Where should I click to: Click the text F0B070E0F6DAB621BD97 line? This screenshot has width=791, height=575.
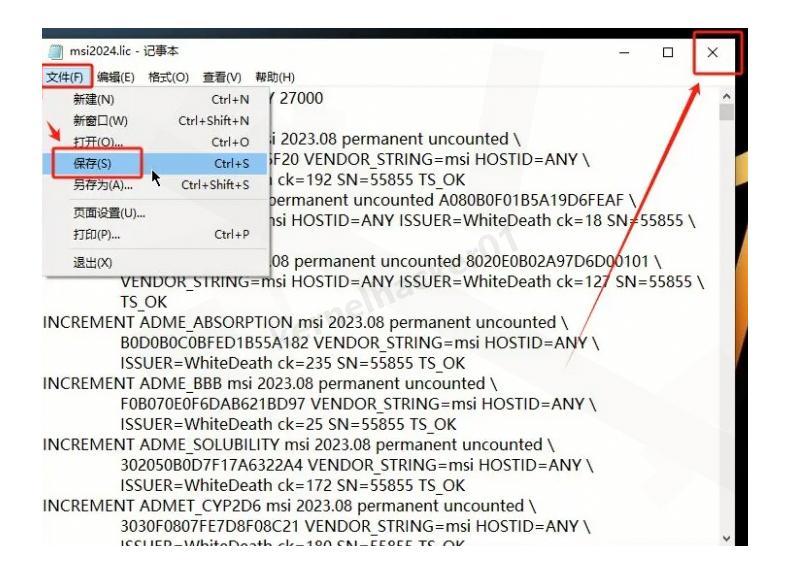358,404
